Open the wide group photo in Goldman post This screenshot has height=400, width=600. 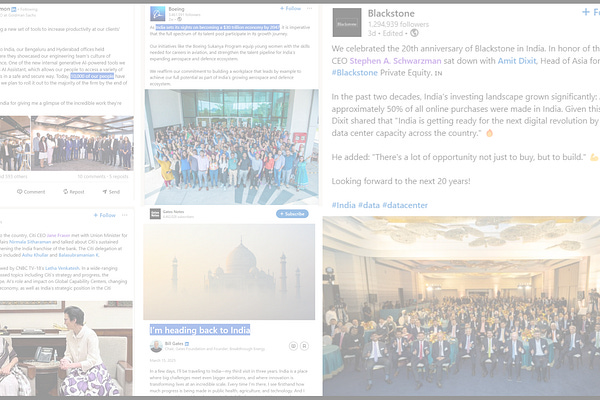click(82, 143)
